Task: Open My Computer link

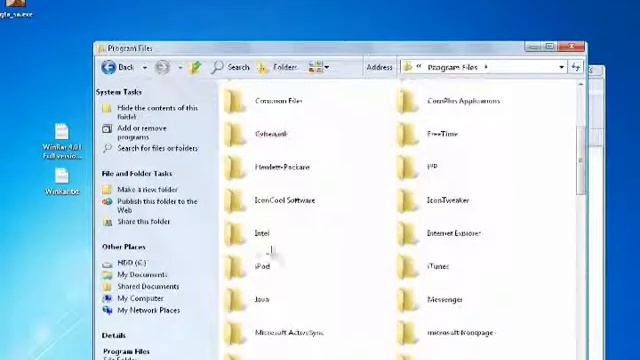Action: (140, 298)
